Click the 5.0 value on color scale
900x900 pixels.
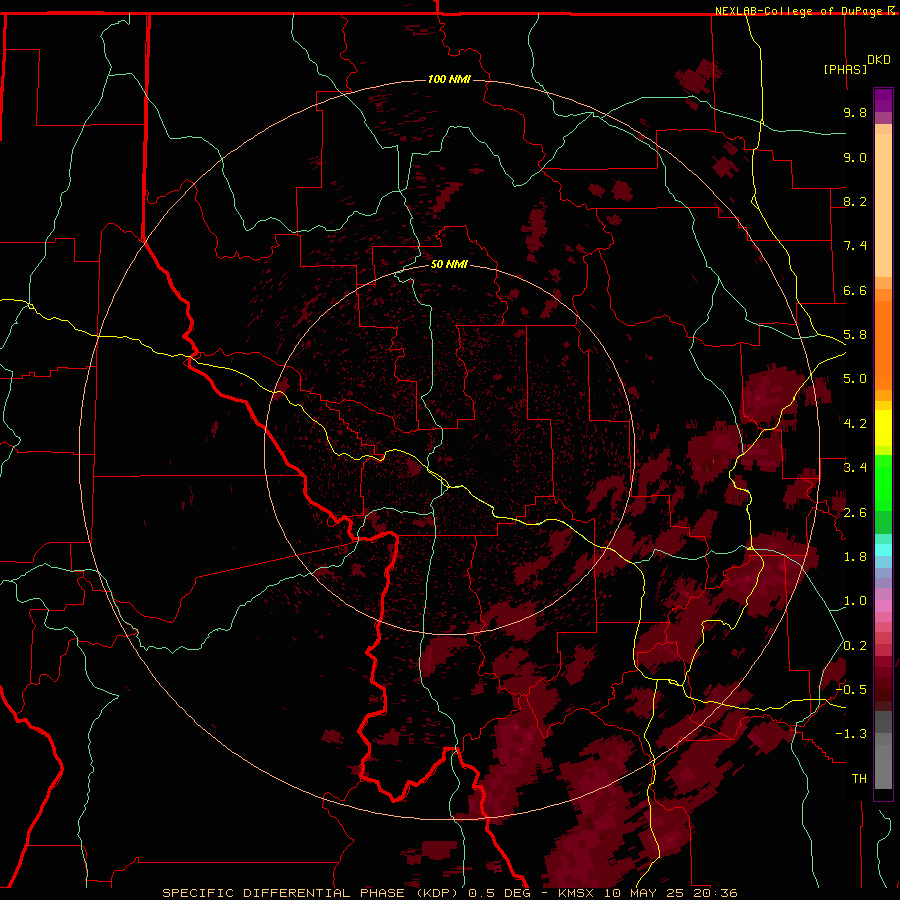(x=855, y=379)
